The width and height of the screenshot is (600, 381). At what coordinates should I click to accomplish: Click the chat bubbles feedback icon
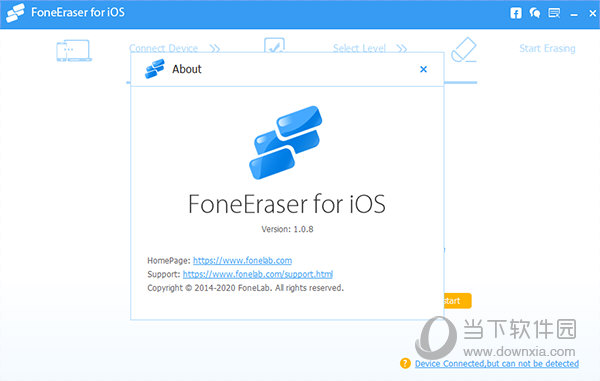pos(535,13)
